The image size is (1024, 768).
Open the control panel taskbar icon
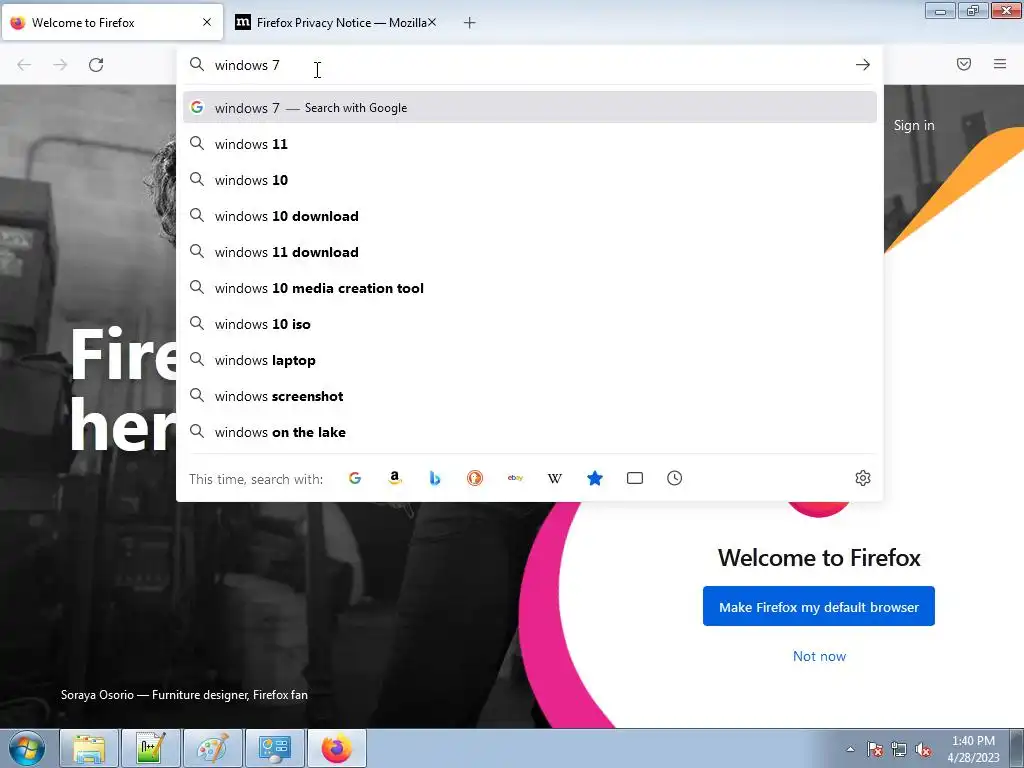(274, 748)
